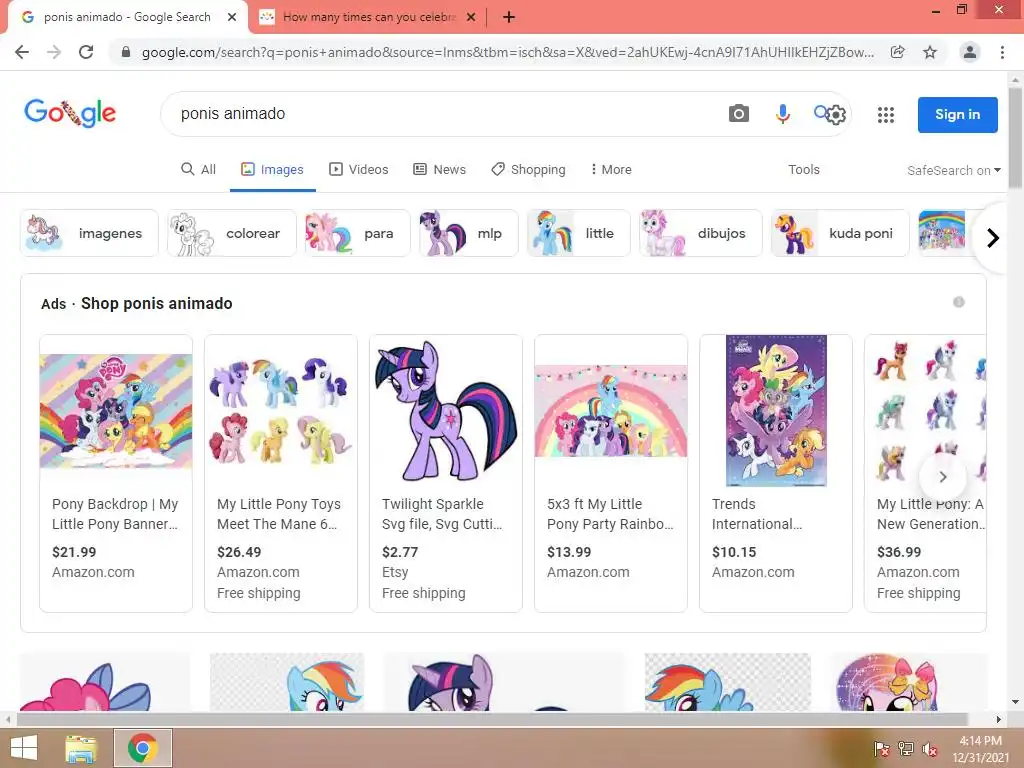Viewport: 1024px width, 768px height.
Task: Advance the shopping ads carousel arrow
Action: tap(942, 477)
